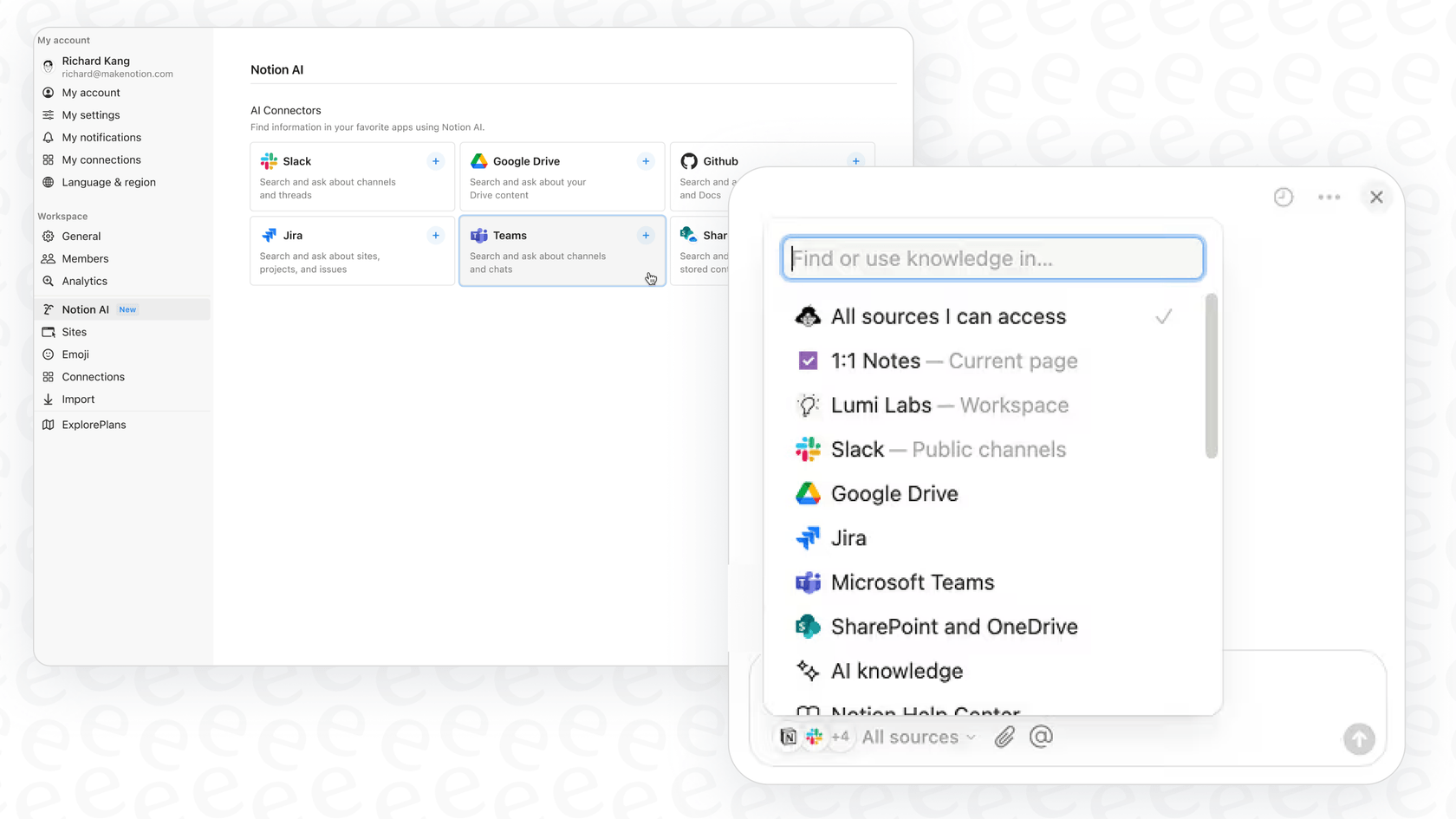Click the chat history clock icon
1456x819 pixels.
click(1283, 198)
